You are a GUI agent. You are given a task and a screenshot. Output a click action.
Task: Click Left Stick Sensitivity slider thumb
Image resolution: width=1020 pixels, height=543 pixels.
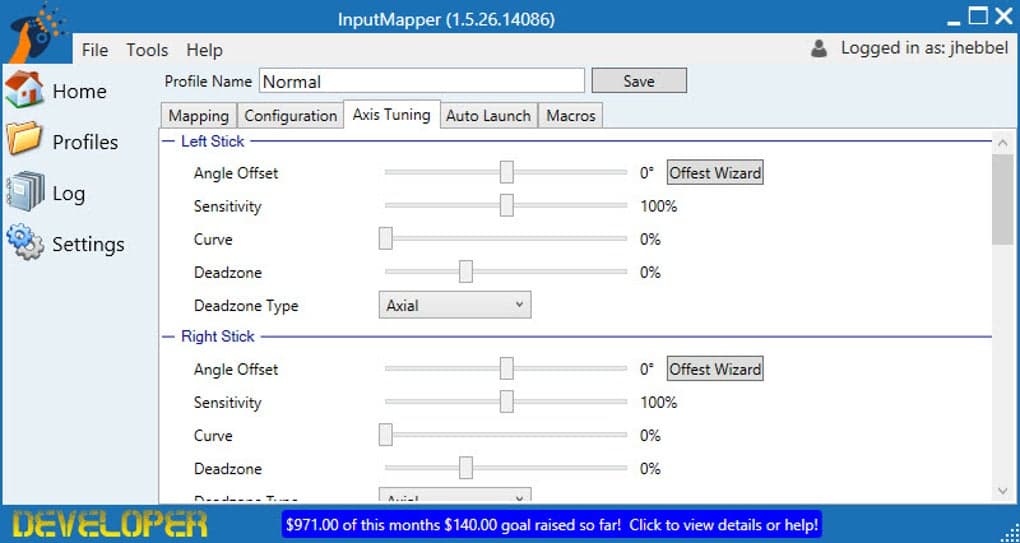click(507, 205)
